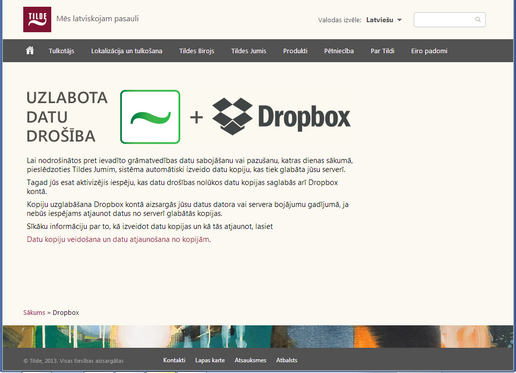Open the Latviešu language dropdown
This screenshot has width=516, height=373.
(384, 20)
